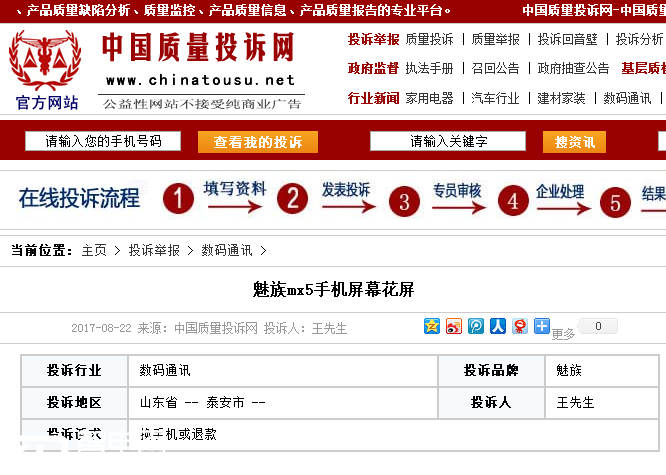Open the 投诉分析 menu link
Viewport: 666px width, 475px height.
point(639,40)
